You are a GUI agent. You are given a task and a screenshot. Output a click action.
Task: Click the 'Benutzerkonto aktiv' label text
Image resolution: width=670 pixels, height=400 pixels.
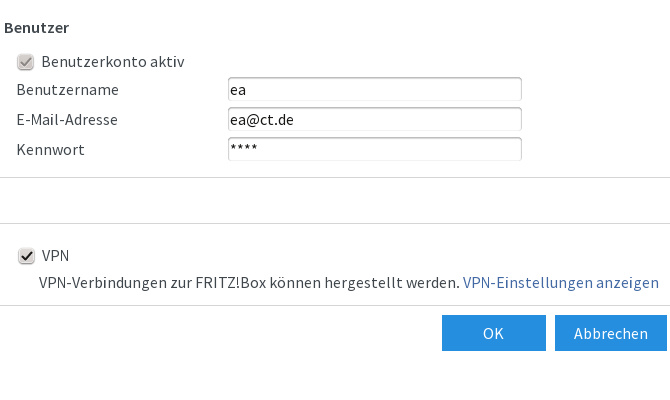113,62
